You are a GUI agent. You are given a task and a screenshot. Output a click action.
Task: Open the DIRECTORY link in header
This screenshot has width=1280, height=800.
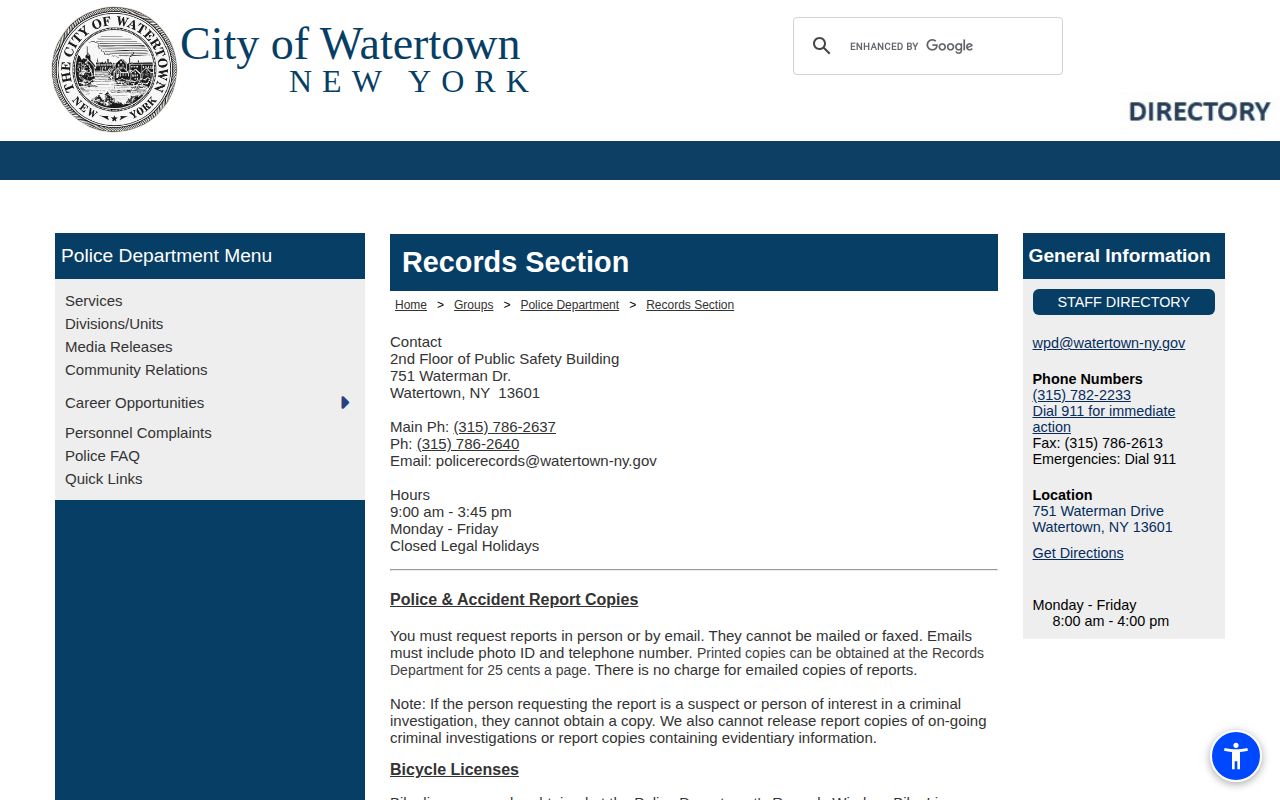1199,111
